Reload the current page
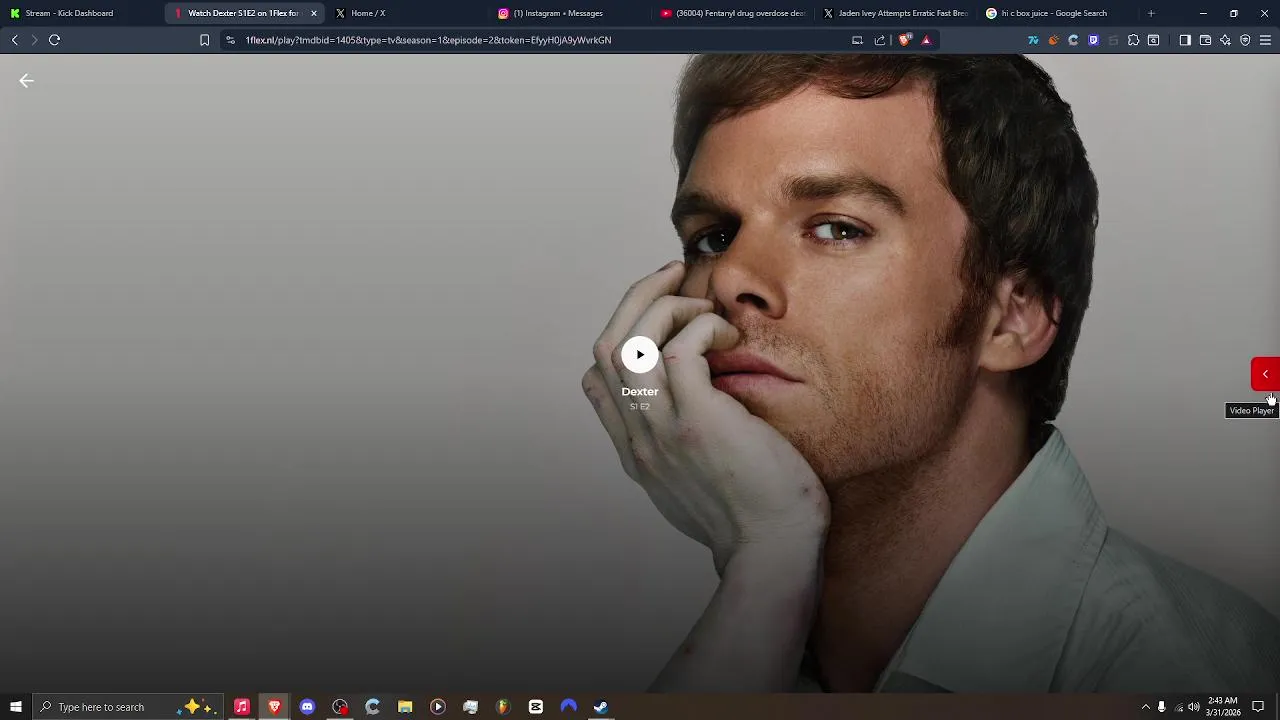 pos(55,40)
